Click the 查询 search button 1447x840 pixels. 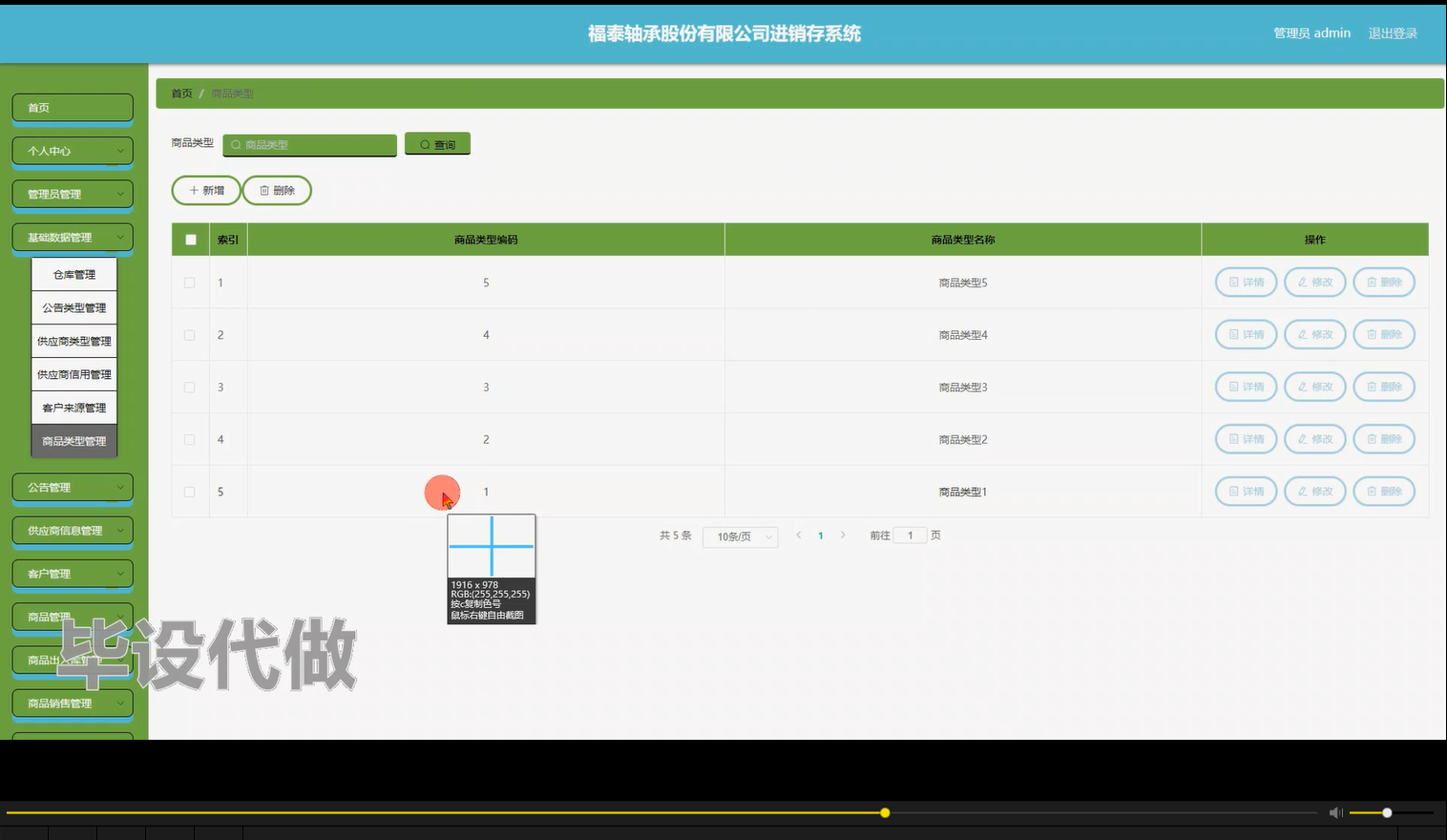point(437,143)
